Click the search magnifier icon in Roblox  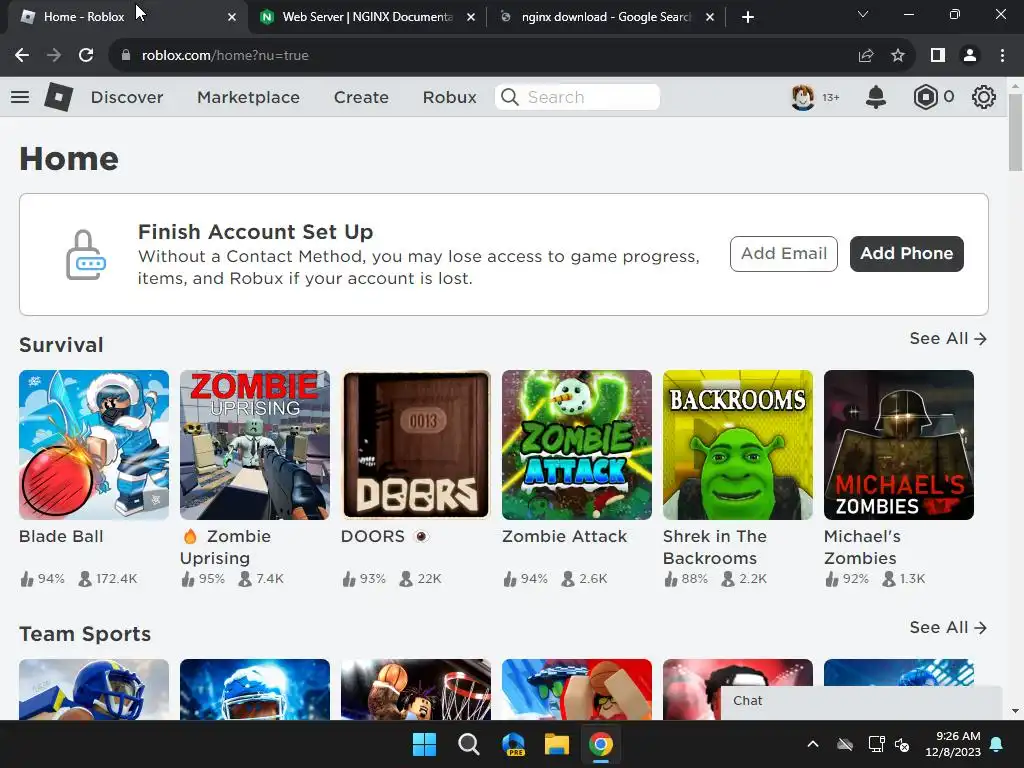[x=509, y=97]
